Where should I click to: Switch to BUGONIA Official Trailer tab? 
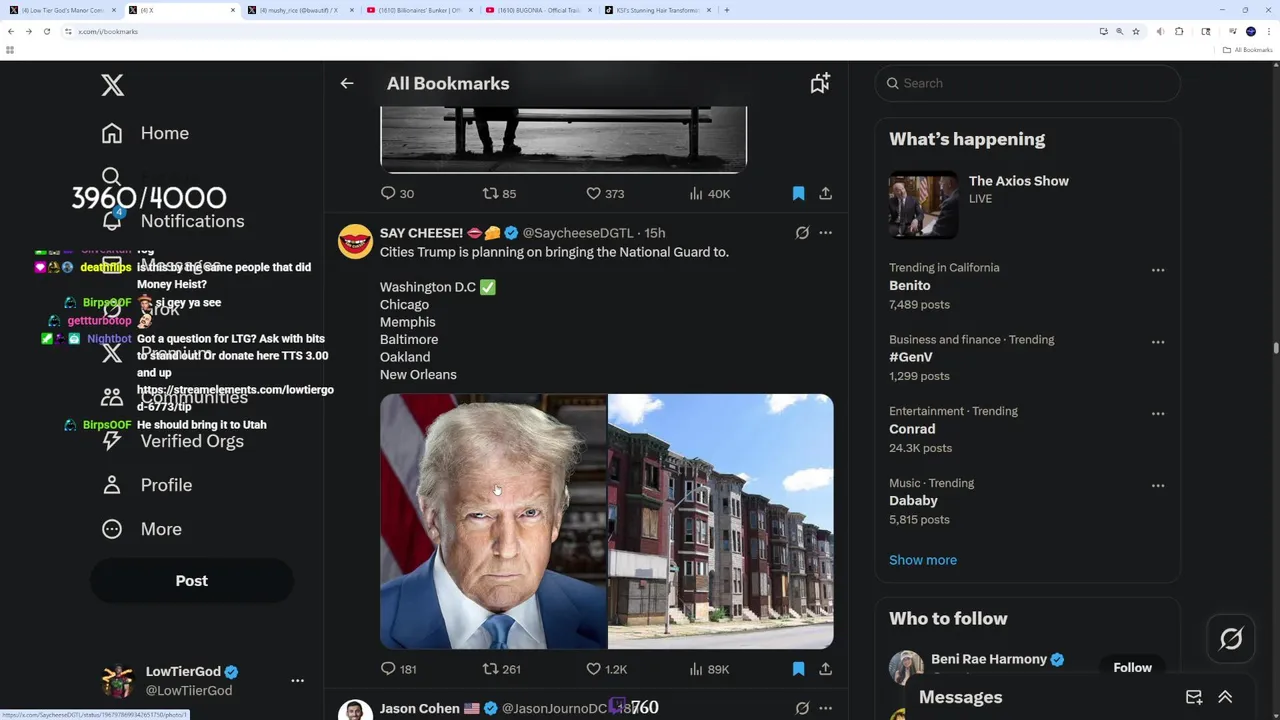[x=539, y=10]
